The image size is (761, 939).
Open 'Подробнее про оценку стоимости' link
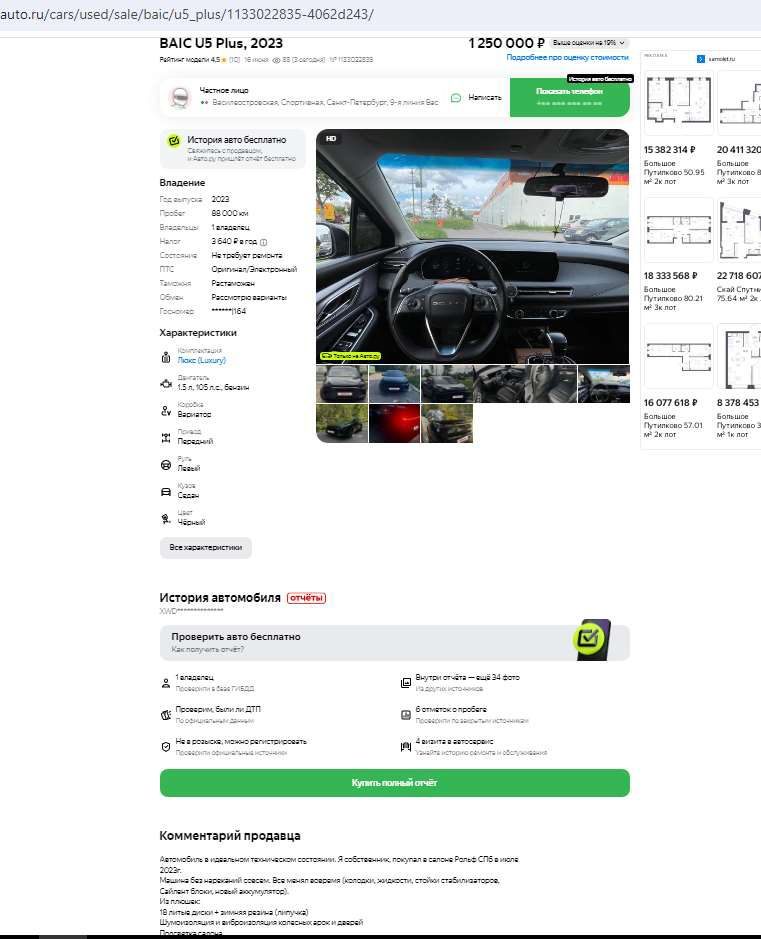pos(568,57)
